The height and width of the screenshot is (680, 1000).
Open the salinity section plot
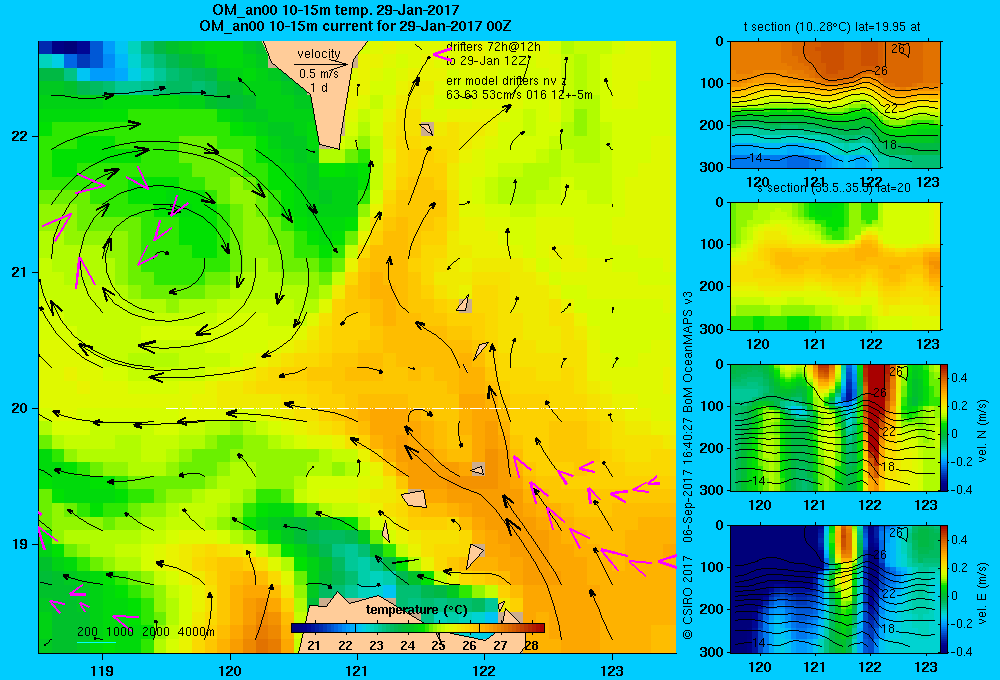pos(835,266)
